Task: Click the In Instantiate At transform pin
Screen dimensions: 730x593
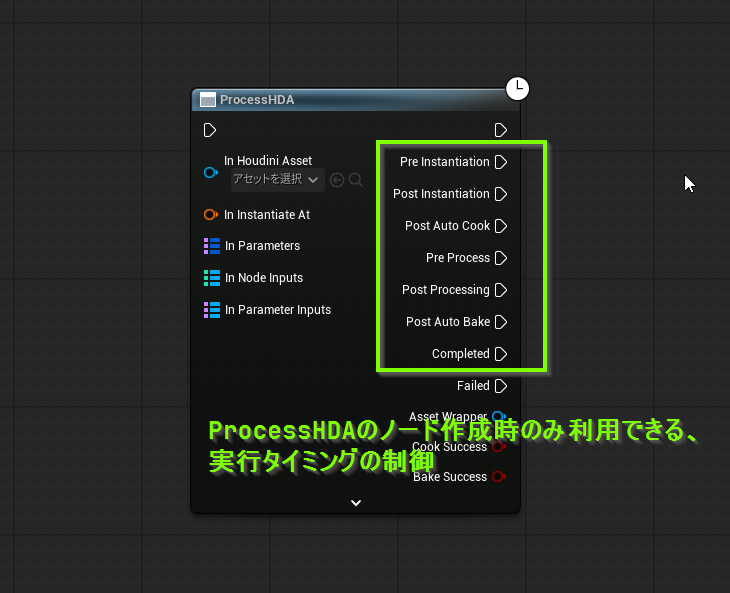Action: (x=210, y=215)
